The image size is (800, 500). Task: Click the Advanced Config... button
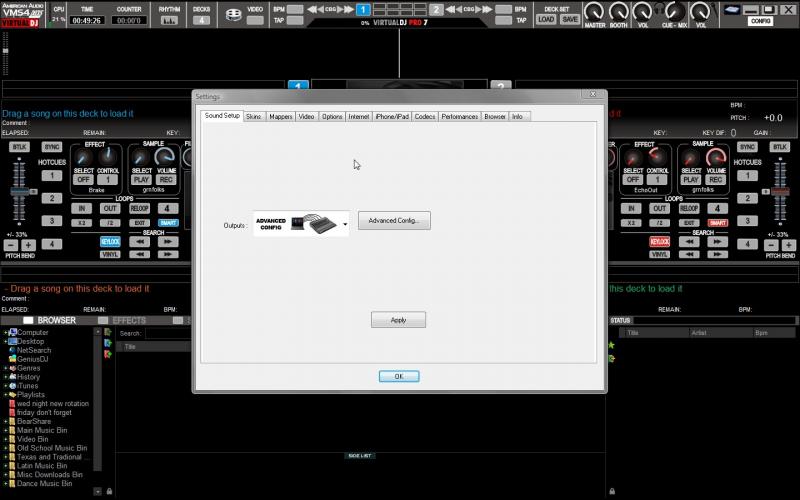(x=394, y=220)
